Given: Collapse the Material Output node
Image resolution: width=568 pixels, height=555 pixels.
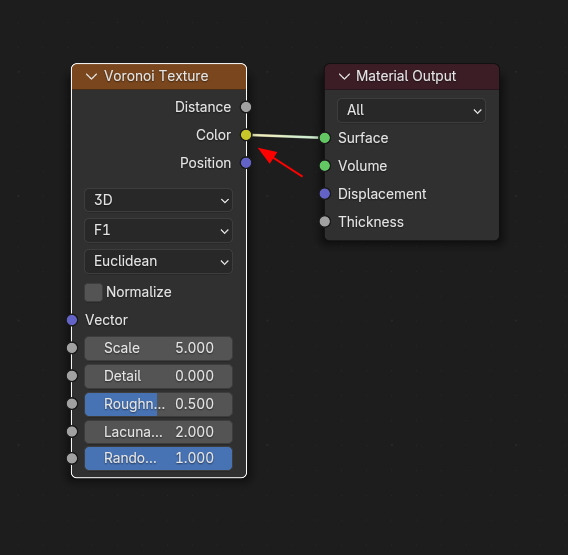Looking at the screenshot, I should pyautogui.click(x=344, y=76).
